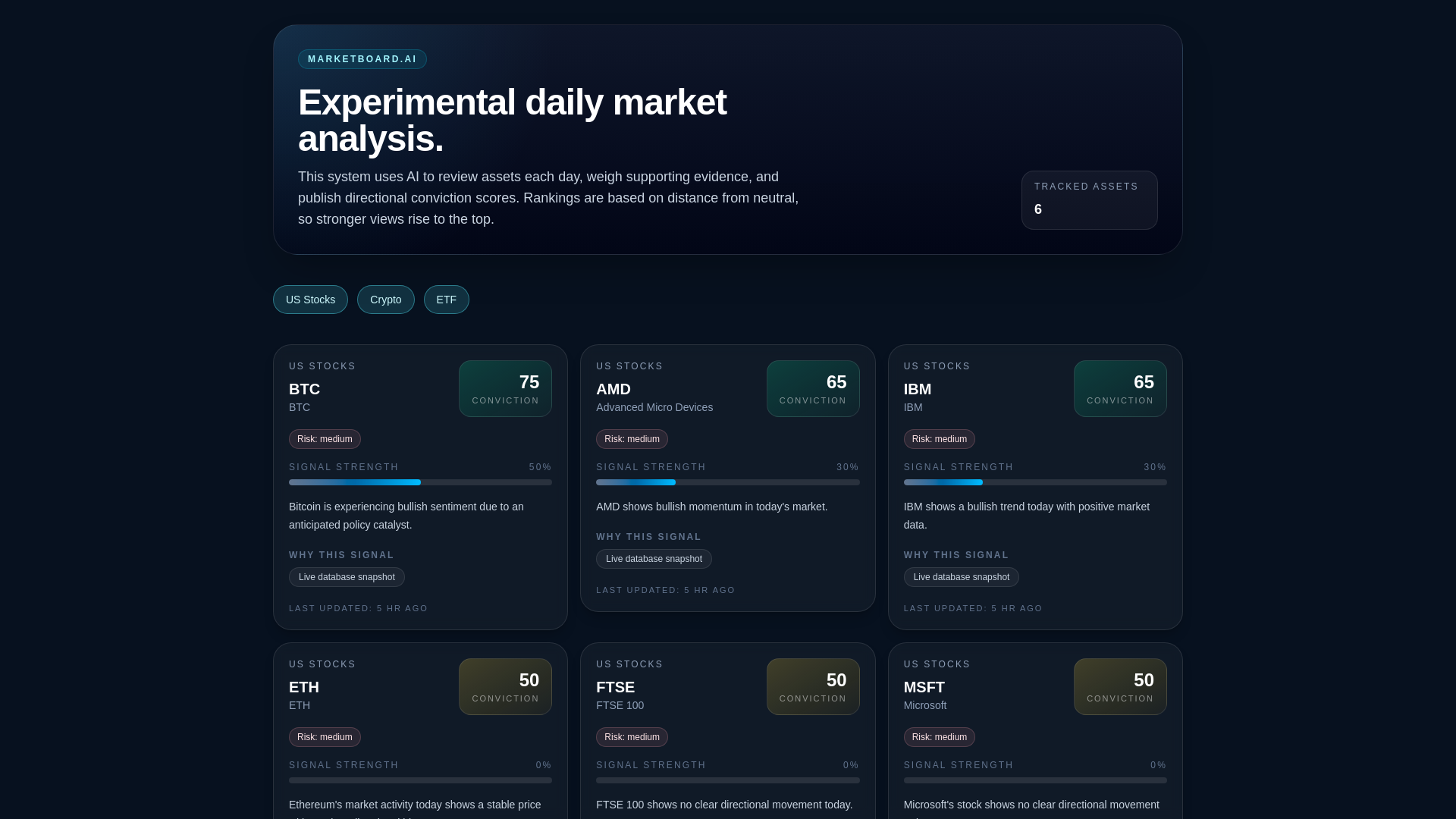1456x819 pixels.
Task: Click the Advanced Micro Devices company name
Action: point(654,407)
